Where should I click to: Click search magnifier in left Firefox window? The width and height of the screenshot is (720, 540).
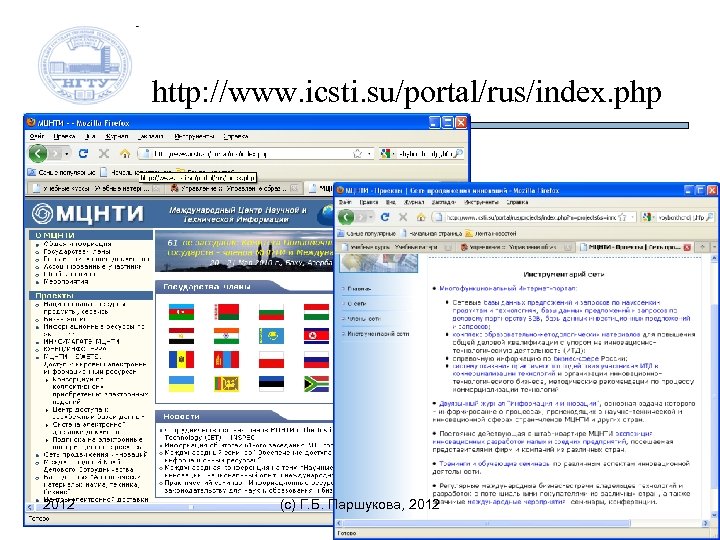458,154
